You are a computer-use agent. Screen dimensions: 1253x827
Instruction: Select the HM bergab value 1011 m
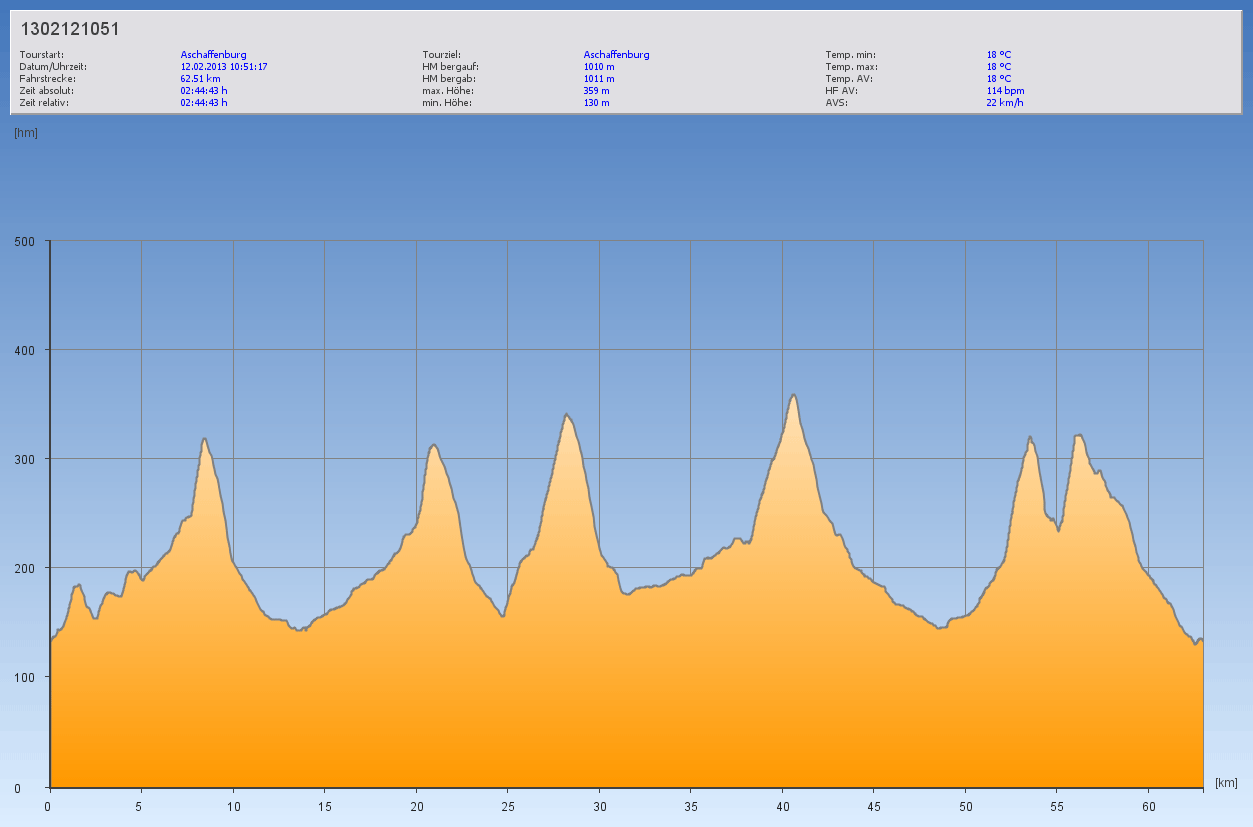(598, 78)
